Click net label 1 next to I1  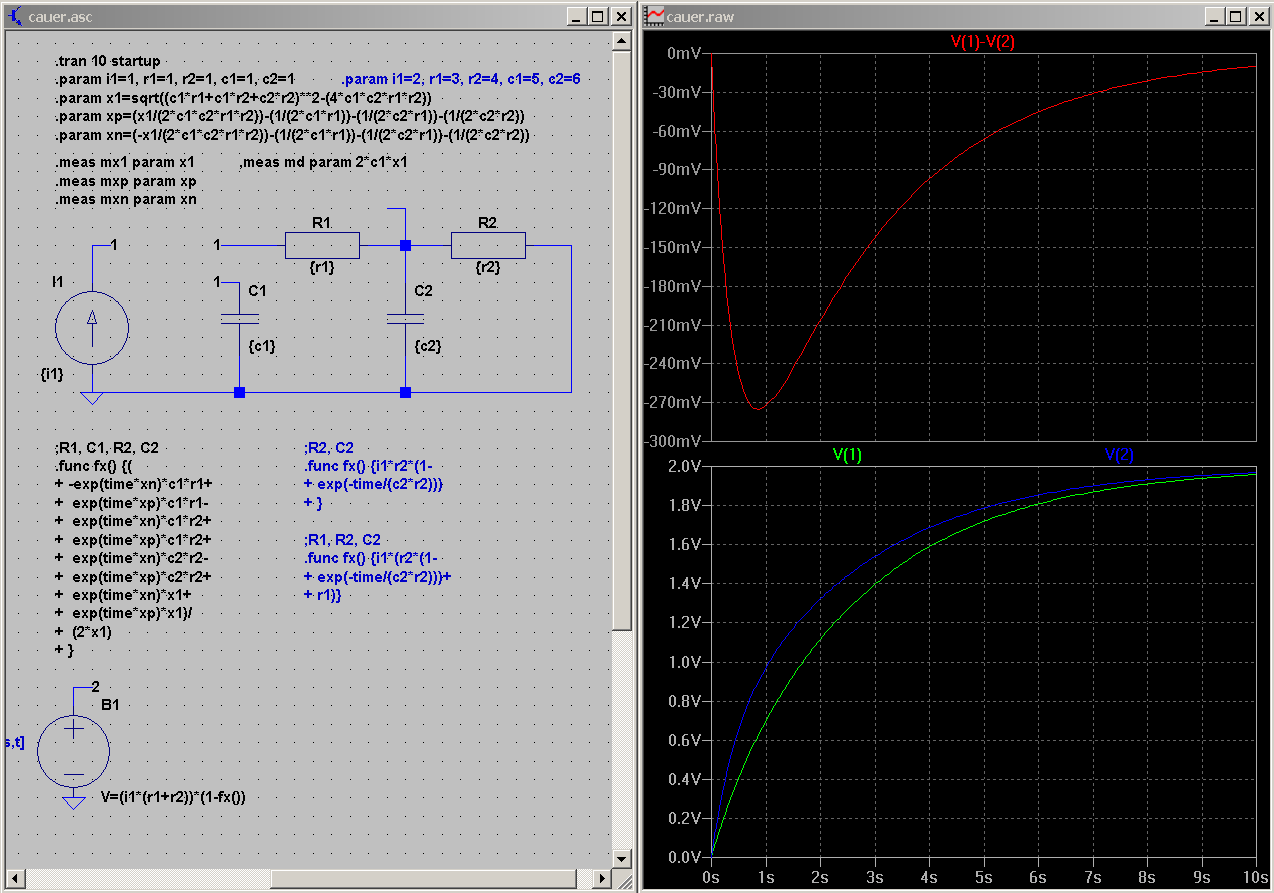pos(115,244)
